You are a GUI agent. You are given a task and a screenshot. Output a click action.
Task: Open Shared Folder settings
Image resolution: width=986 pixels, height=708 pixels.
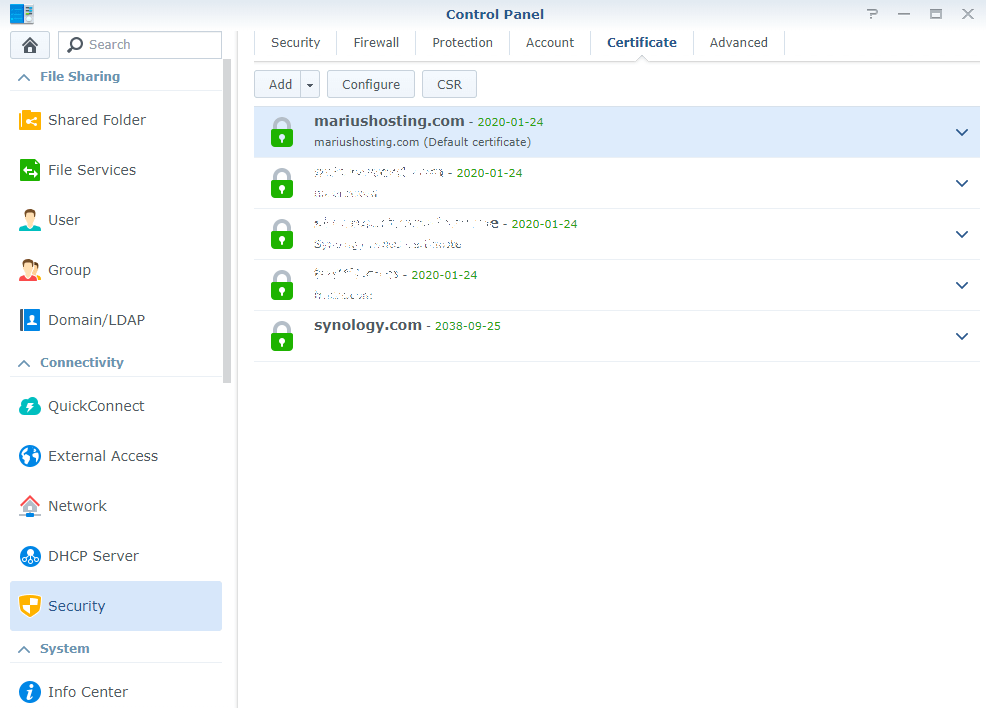tap(116, 119)
